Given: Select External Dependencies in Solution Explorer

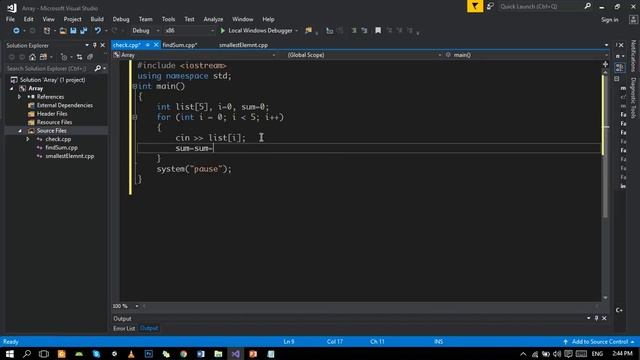Looking at the screenshot, I should (x=64, y=105).
